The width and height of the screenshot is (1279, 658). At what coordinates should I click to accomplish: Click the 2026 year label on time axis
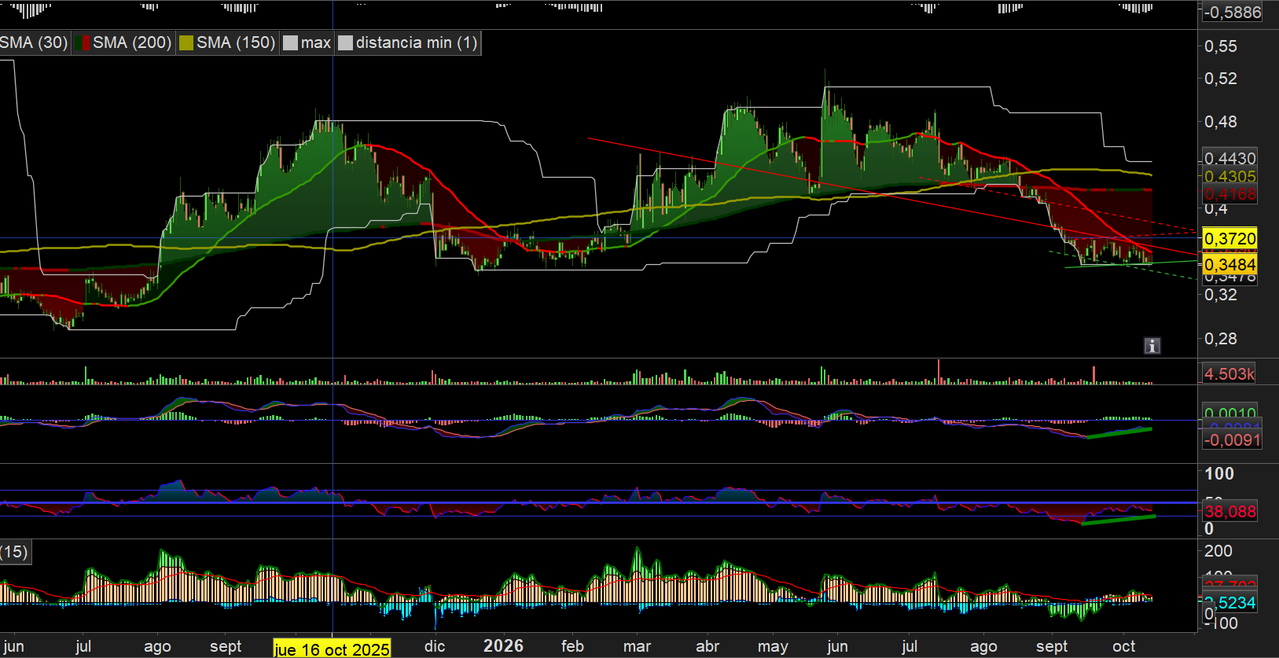pyautogui.click(x=502, y=645)
